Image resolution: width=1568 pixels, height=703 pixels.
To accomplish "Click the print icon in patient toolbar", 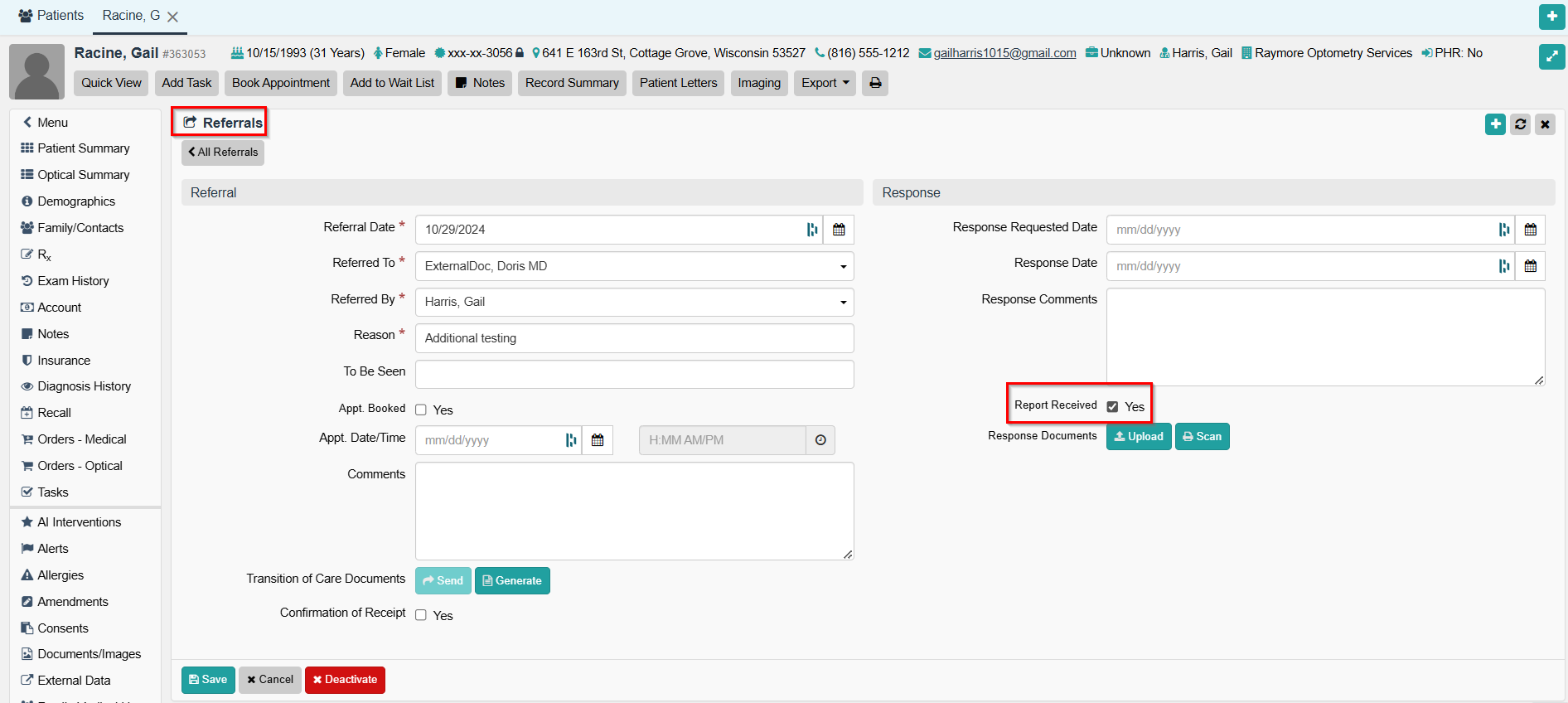I will pyautogui.click(x=874, y=83).
